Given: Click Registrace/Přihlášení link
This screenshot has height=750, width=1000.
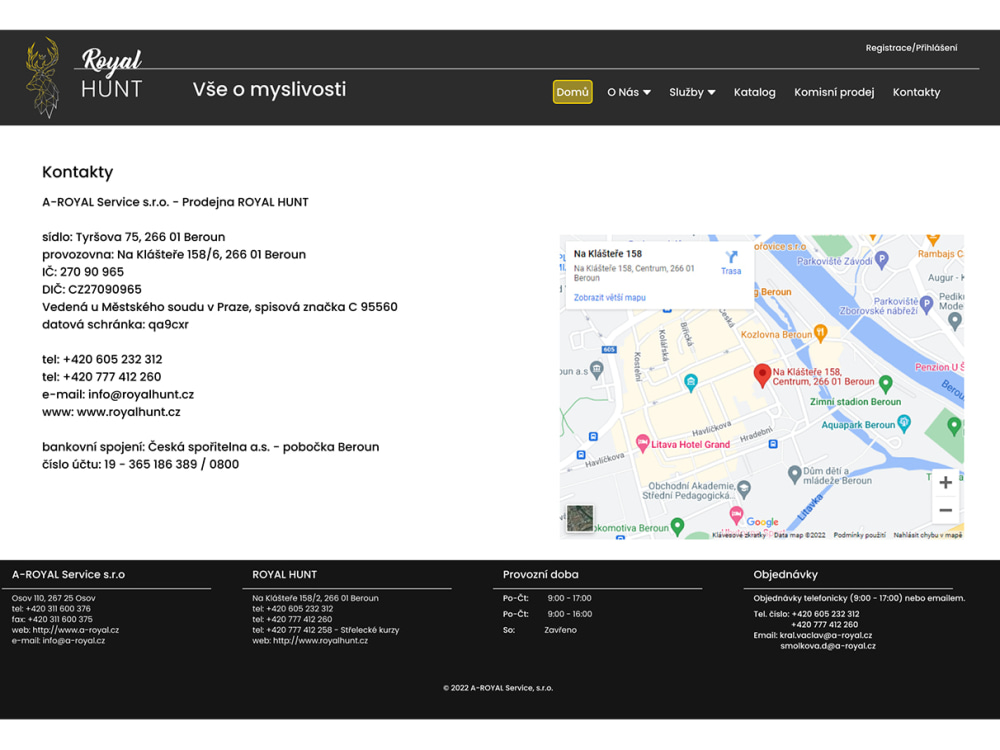Looking at the screenshot, I should pyautogui.click(x=911, y=48).
